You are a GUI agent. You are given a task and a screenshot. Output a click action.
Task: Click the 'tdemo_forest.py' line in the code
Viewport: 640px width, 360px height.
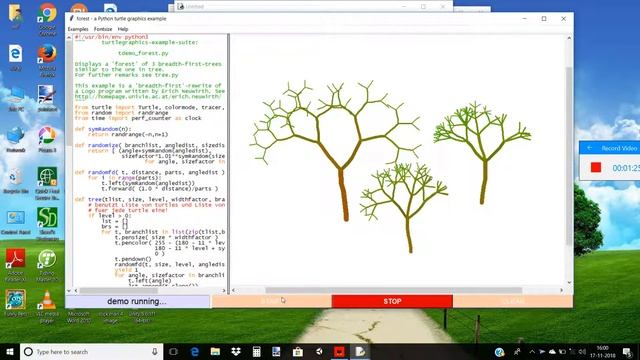(x=143, y=53)
